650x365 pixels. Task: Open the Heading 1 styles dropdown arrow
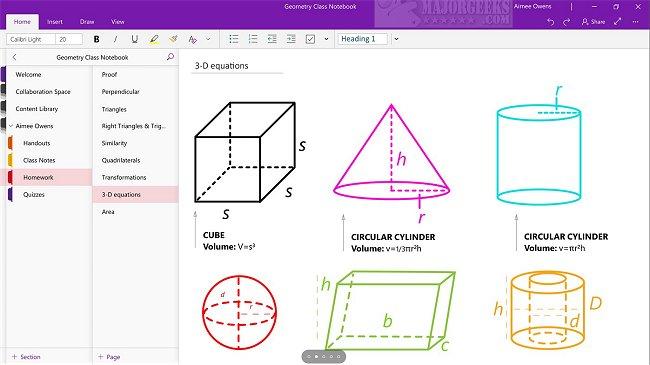coord(396,39)
